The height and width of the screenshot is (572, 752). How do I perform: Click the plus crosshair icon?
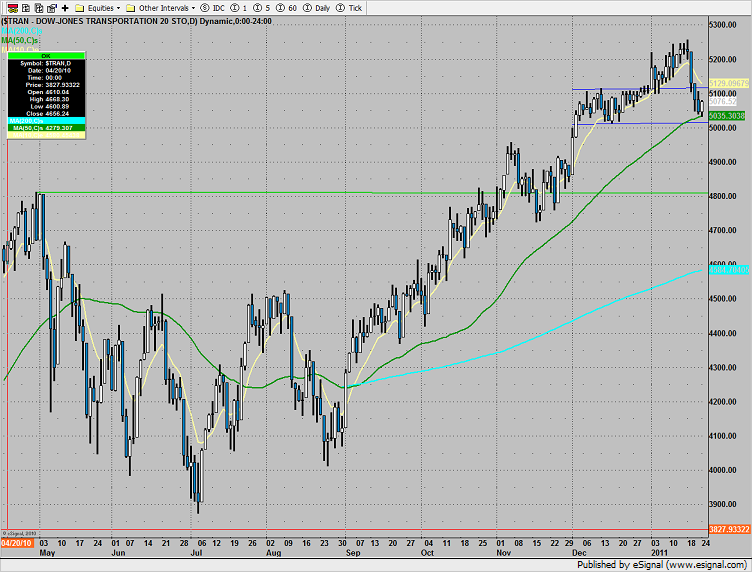[65, 6]
